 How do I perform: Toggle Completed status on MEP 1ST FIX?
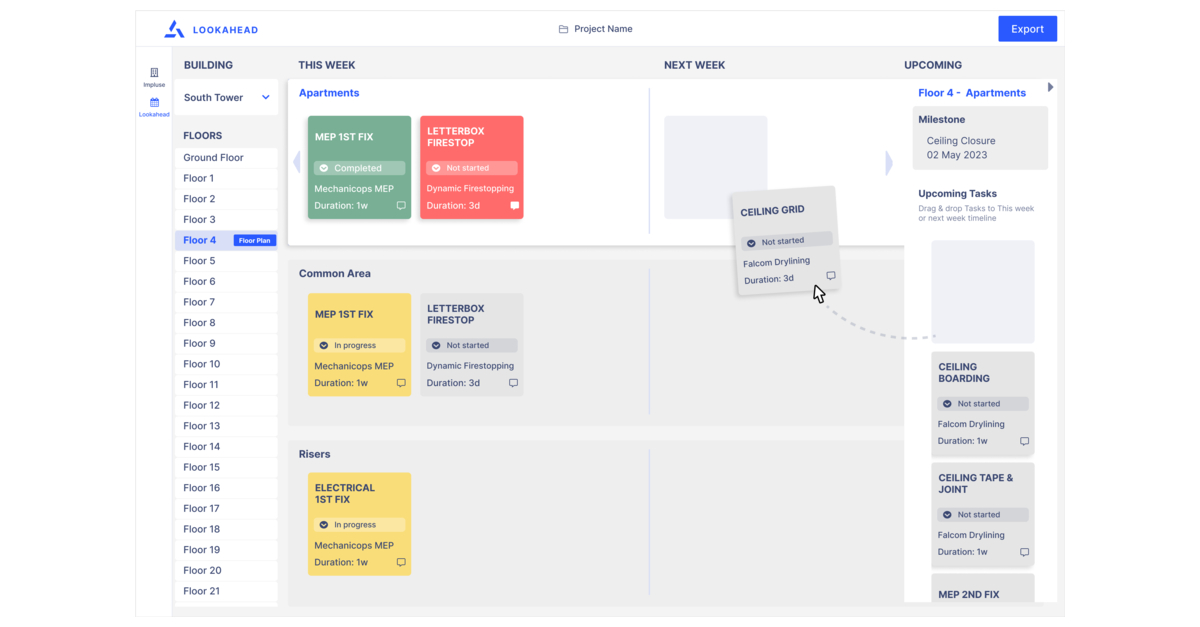[x=359, y=167]
